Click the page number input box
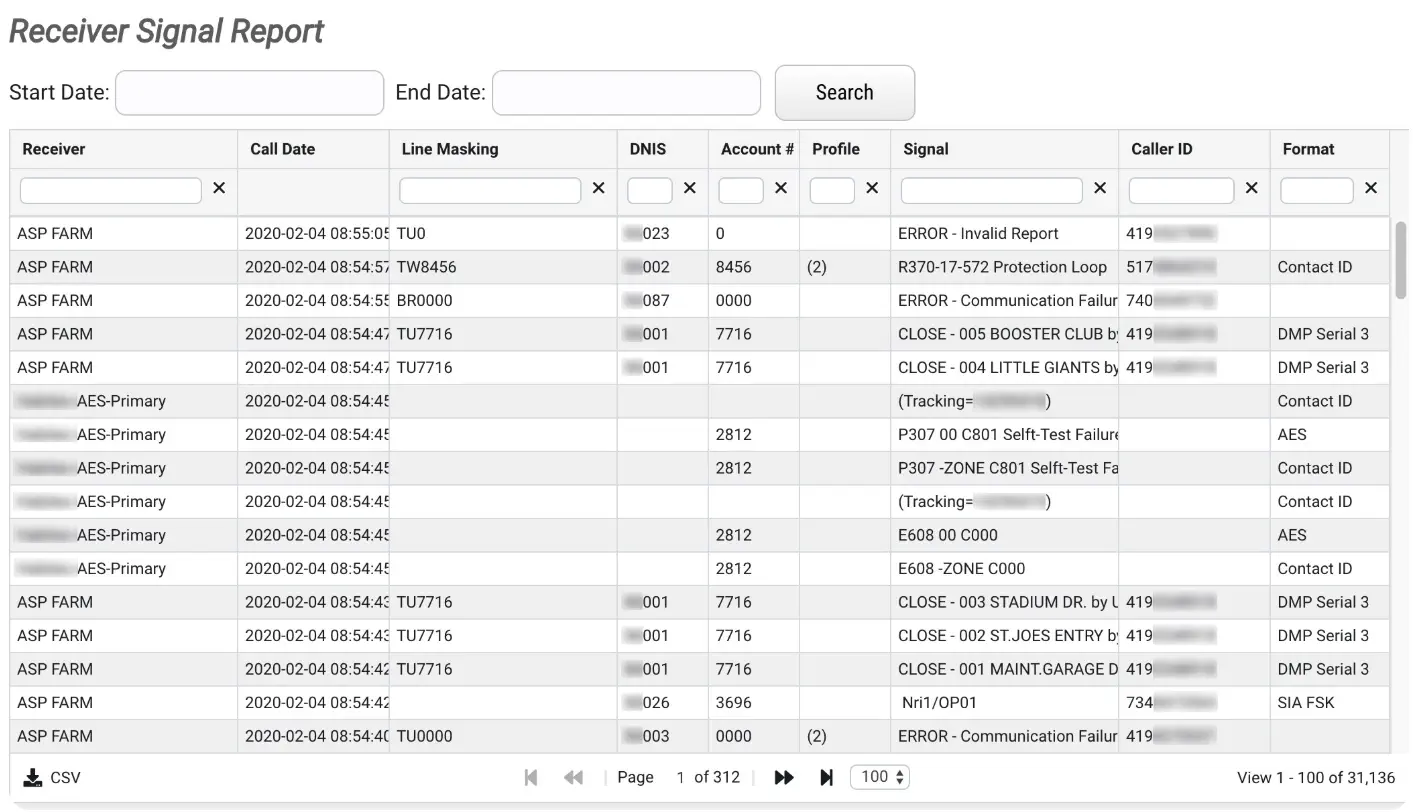This screenshot has width=1413, height=812. tap(680, 778)
